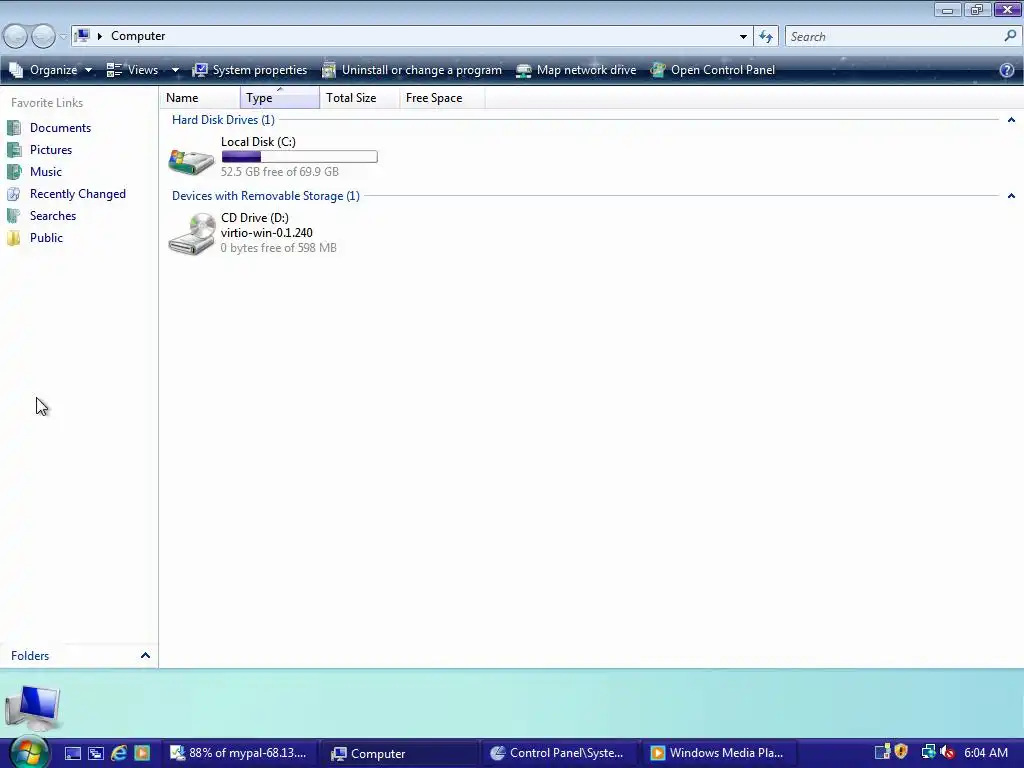Open the recent pages dropdown arrow
Image resolution: width=1024 pixels, height=768 pixels.
tap(63, 37)
